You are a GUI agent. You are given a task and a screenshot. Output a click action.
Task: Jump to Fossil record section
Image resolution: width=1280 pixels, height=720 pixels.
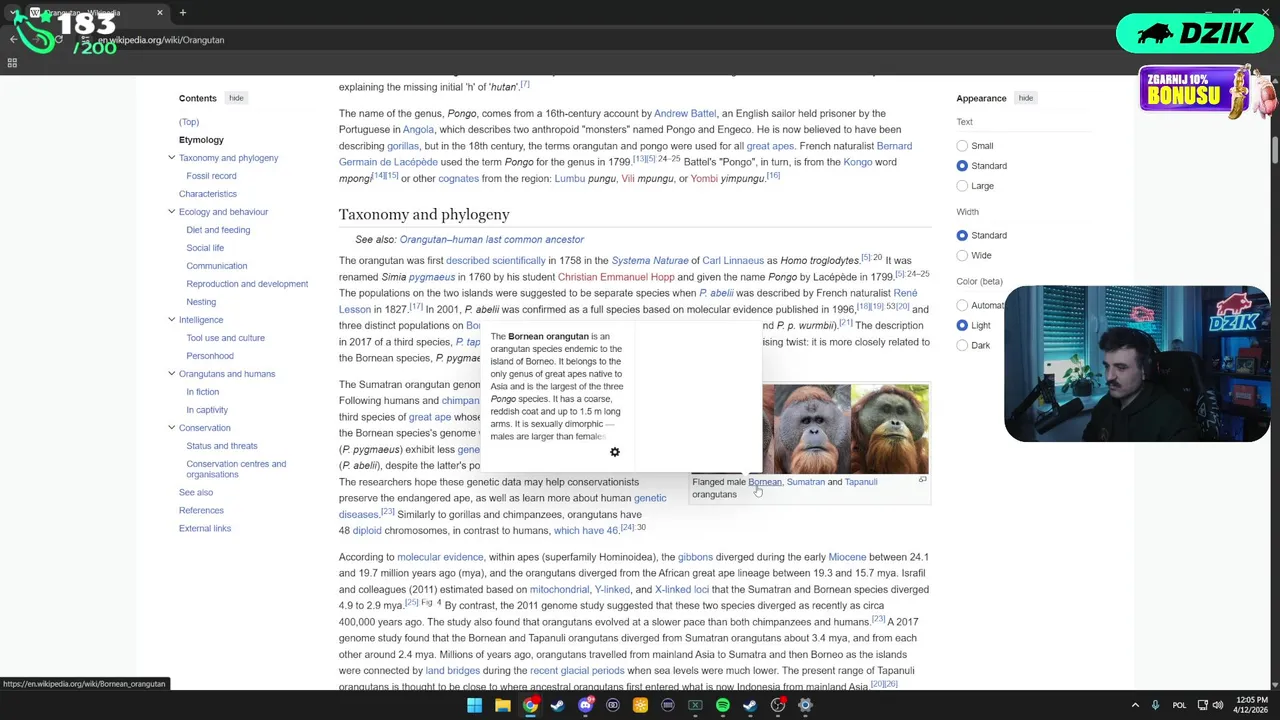pos(211,176)
